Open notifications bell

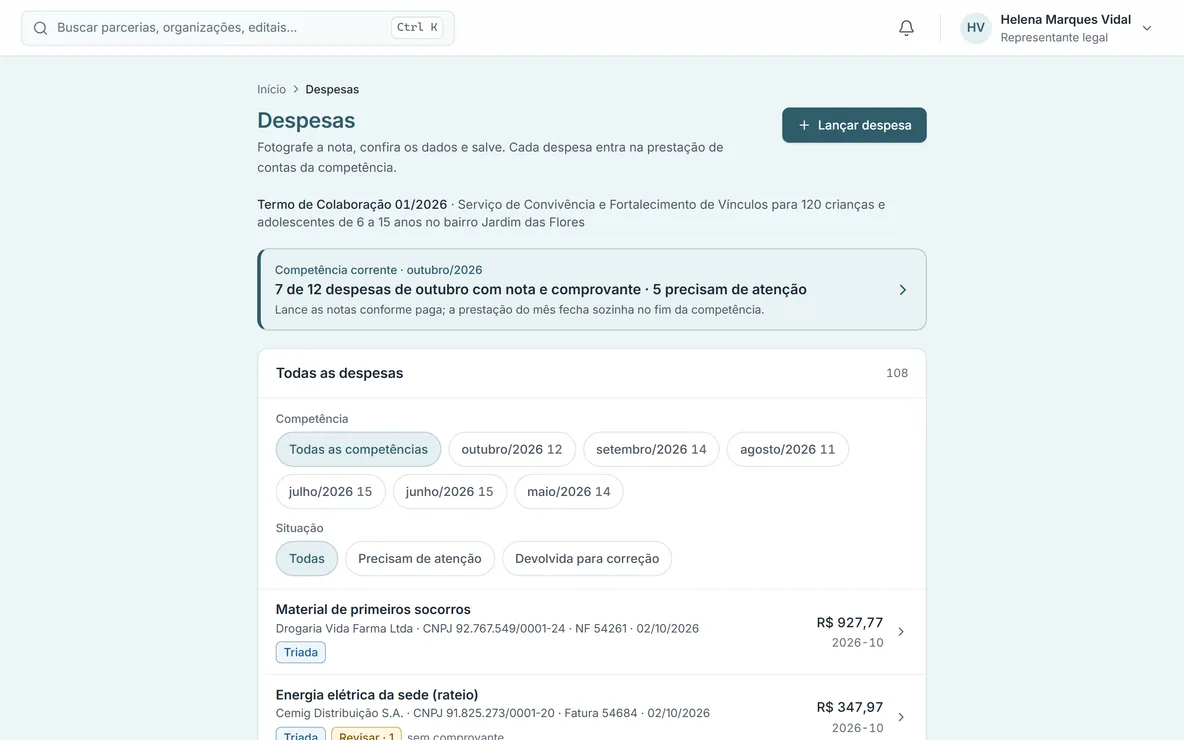(906, 28)
